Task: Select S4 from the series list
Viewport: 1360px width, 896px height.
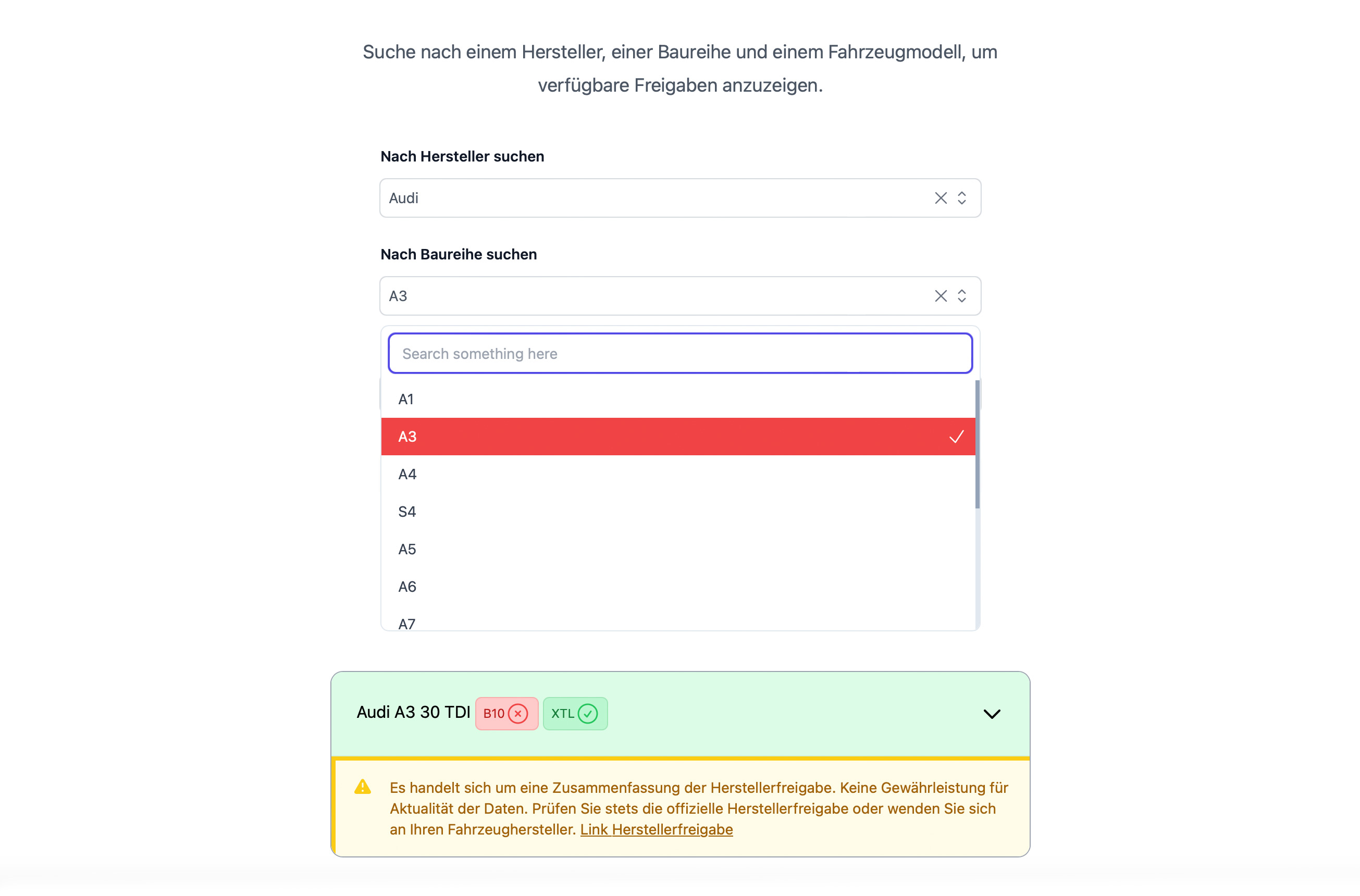Action: coord(628,512)
